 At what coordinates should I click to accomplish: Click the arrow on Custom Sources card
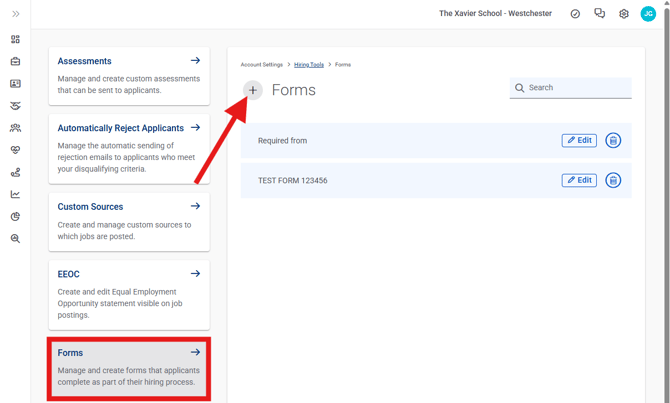click(195, 206)
